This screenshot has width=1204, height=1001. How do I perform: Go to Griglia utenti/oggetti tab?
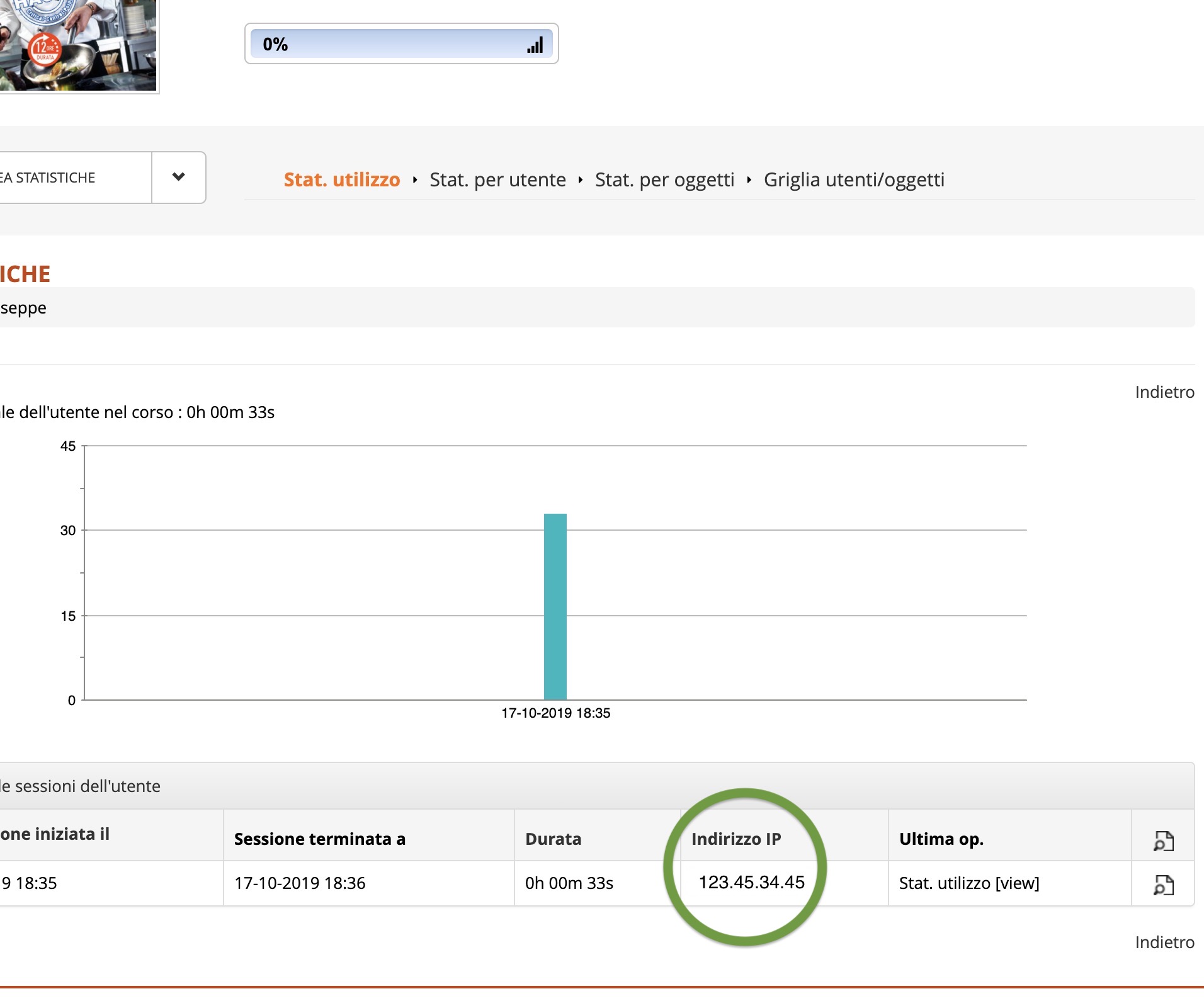coord(854,180)
